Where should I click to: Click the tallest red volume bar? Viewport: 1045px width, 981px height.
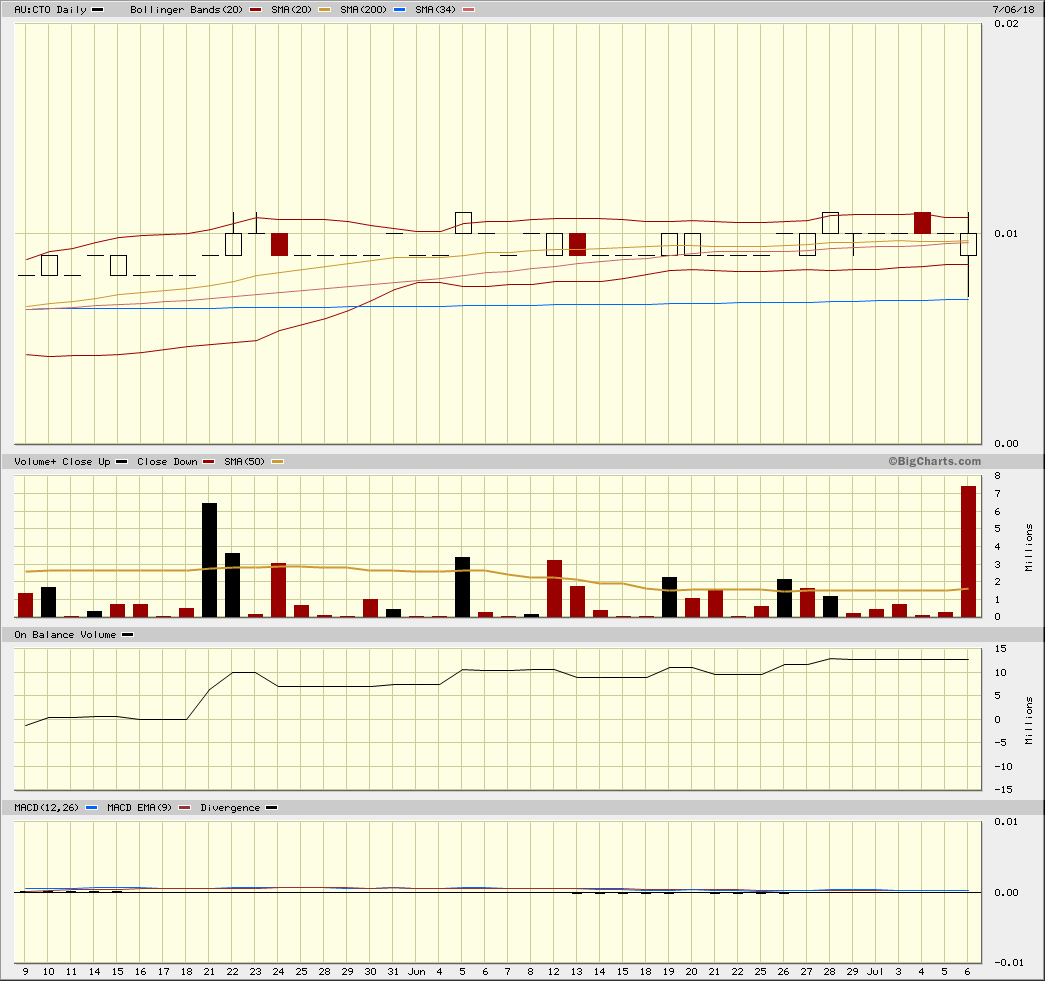(x=968, y=552)
